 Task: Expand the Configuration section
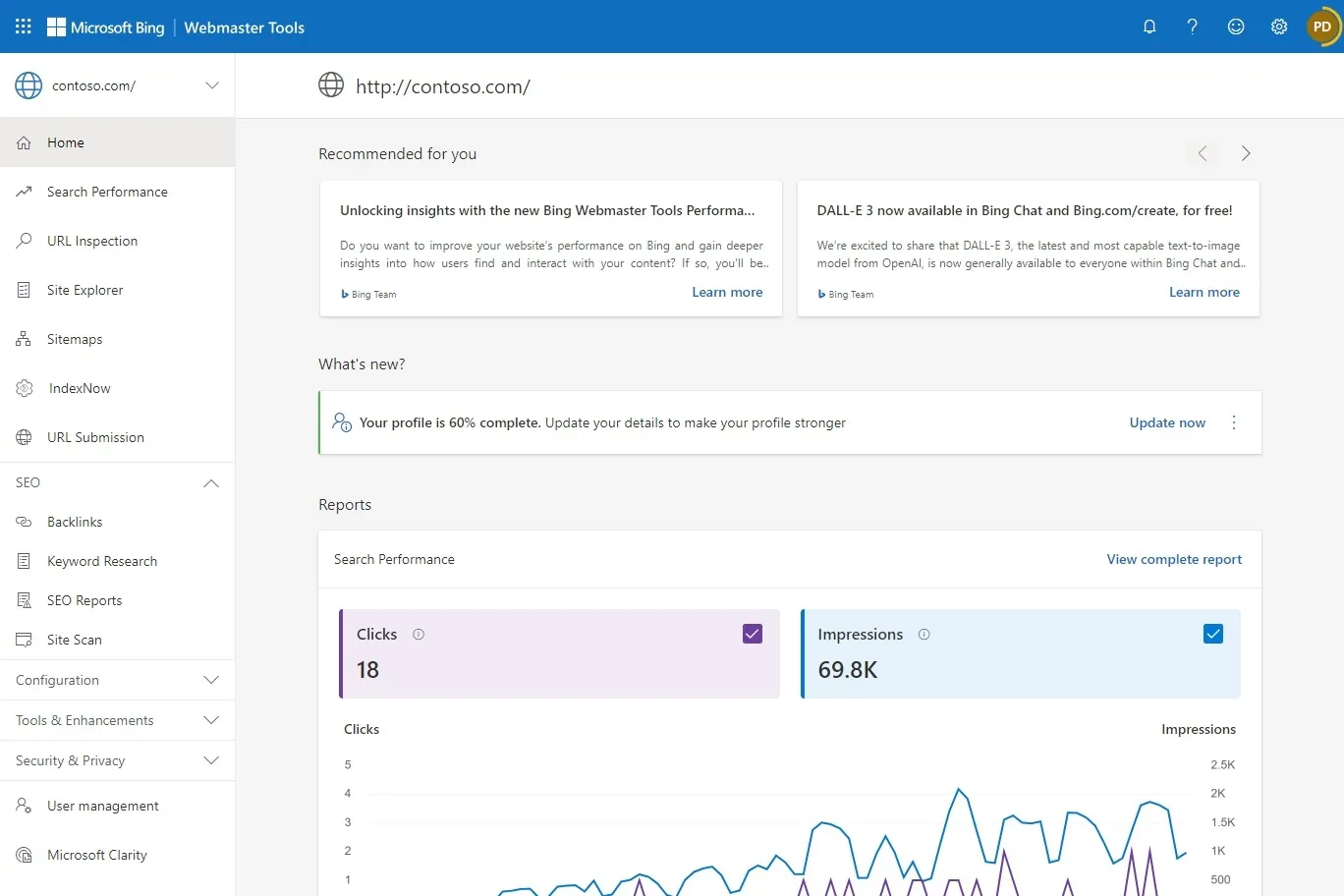[x=118, y=680]
